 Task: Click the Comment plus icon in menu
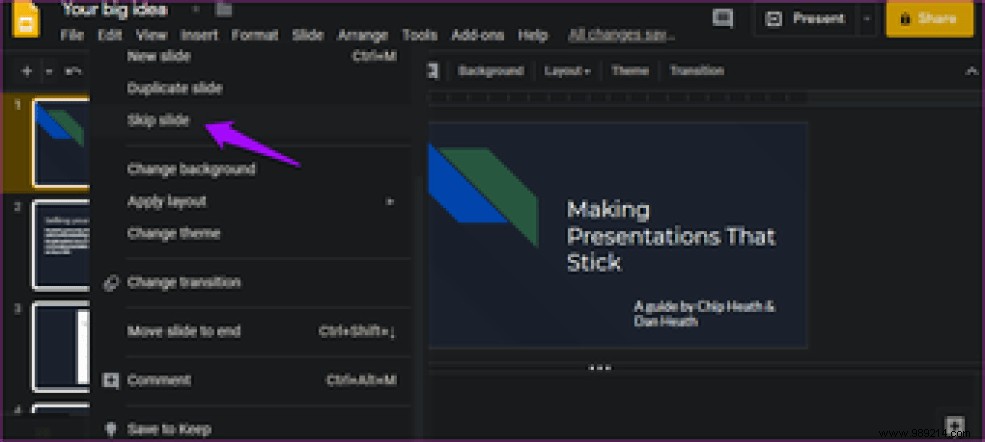(x=111, y=380)
